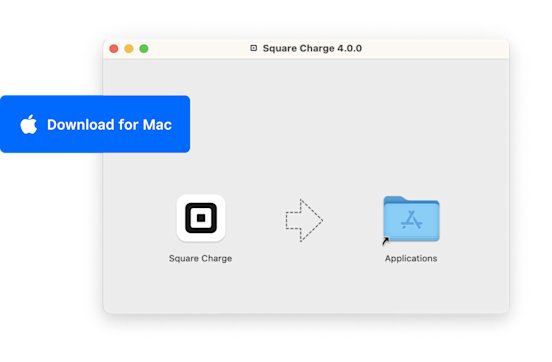Image resolution: width=552 pixels, height=362 pixels.
Task: Close the Square Charge 4.0.0 window
Action: pos(114,49)
